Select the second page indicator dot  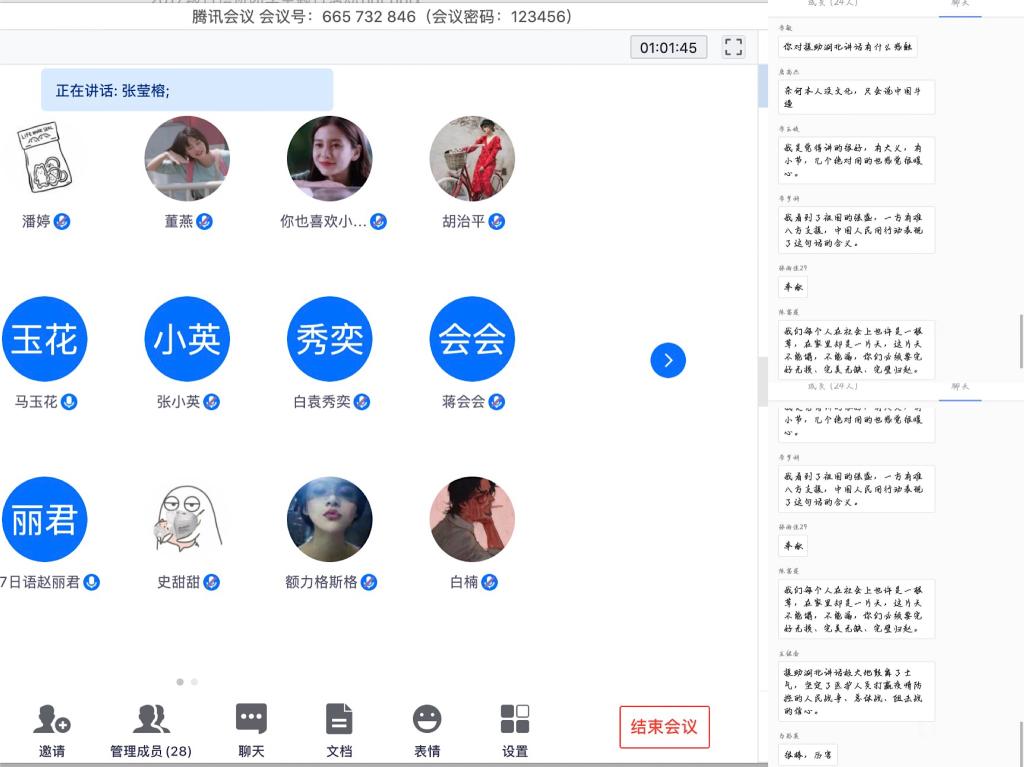[194, 682]
